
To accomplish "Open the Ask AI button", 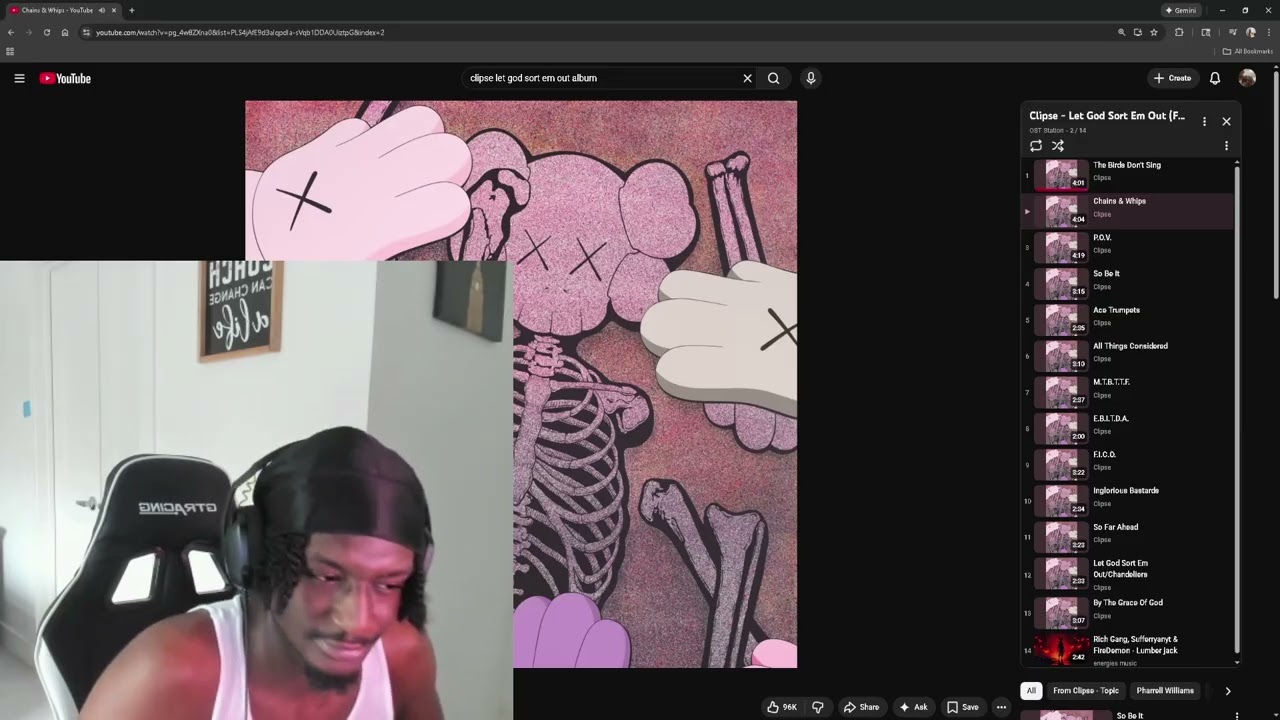I will tap(913, 707).
